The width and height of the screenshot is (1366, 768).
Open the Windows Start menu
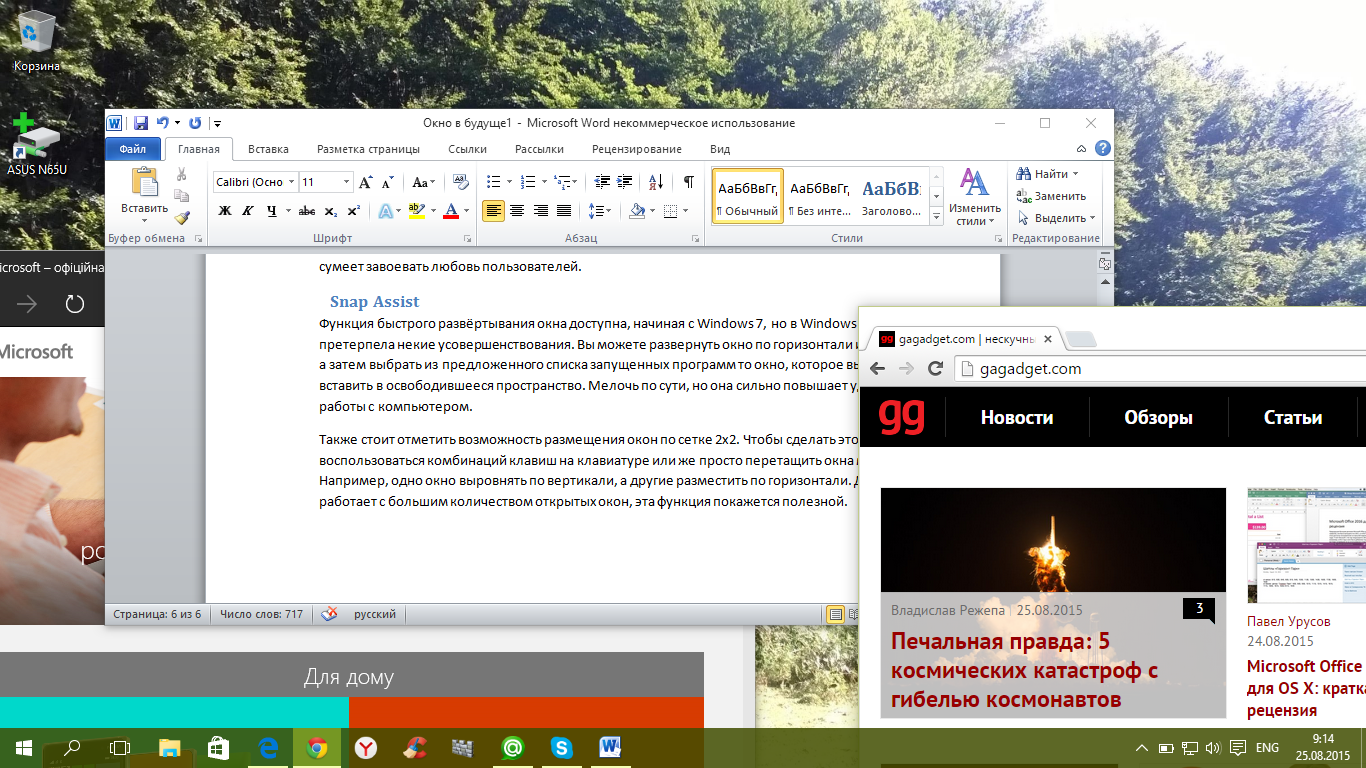(23, 747)
